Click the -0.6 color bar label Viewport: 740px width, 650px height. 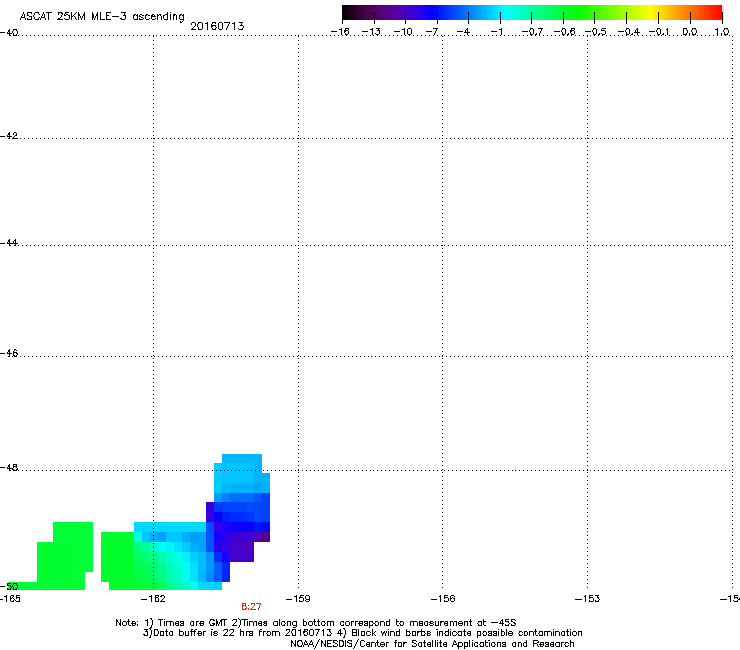(564, 32)
